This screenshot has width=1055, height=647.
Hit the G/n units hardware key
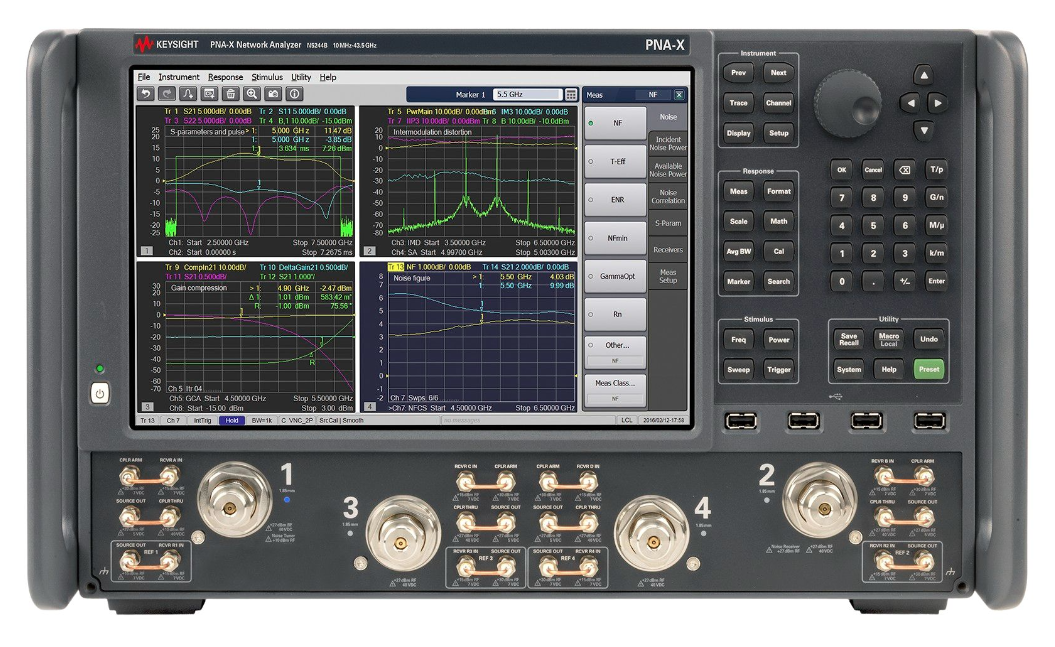pos(937,198)
